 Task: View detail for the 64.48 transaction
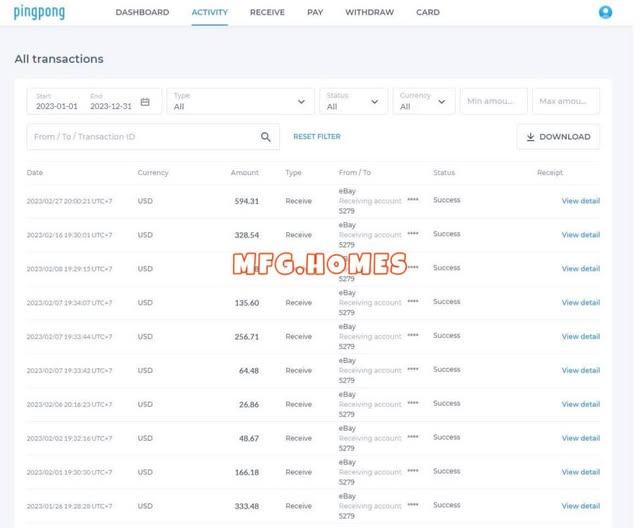[x=580, y=370]
